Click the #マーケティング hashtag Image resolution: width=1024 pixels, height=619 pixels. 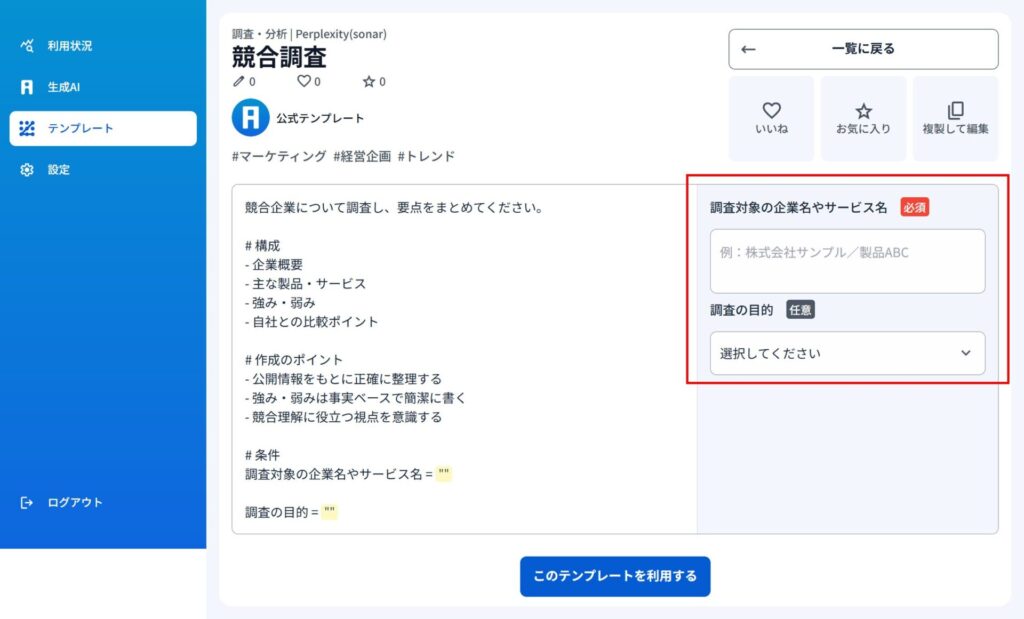tap(279, 156)
